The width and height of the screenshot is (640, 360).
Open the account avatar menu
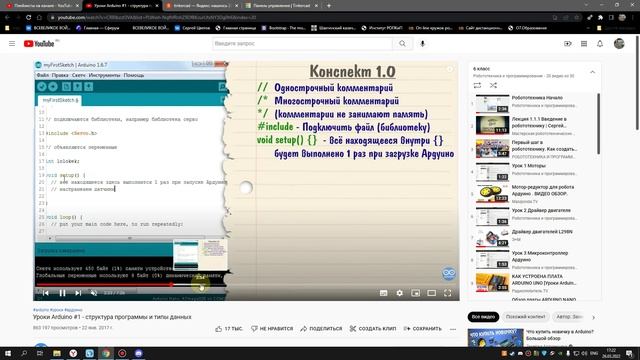point(619,44)
